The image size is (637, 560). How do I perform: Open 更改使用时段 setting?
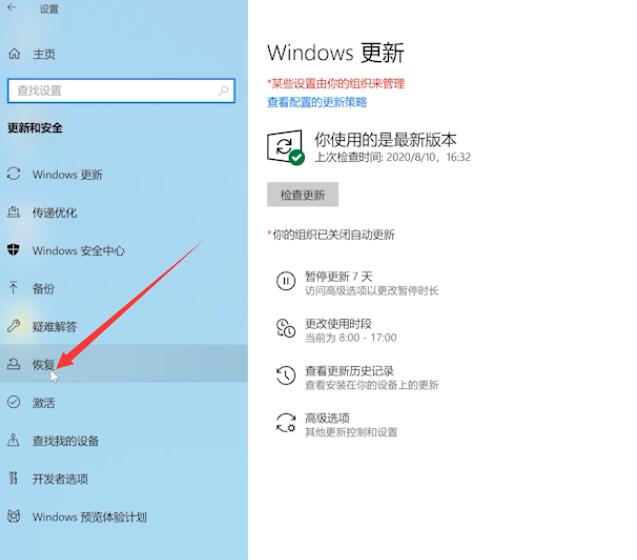tap(338, 324)
